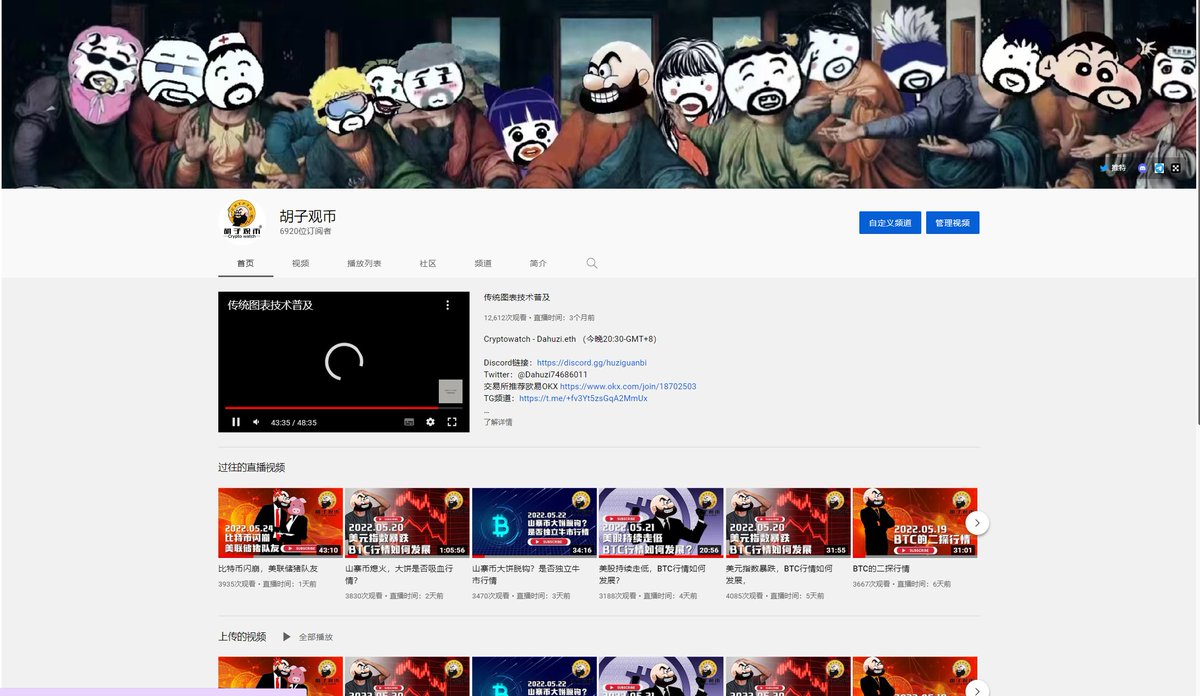Click title 比特币闪崩，美联储猪队友
The width and height of the screenshot is (1200, 696).
pos(268,568)
